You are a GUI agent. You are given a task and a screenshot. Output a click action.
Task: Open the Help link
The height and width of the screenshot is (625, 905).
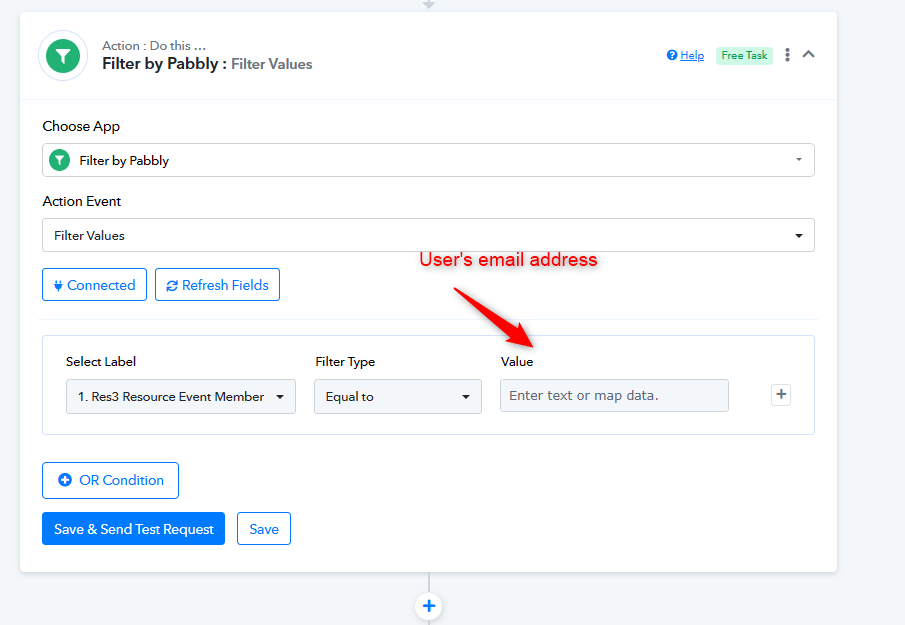[692, 55]
